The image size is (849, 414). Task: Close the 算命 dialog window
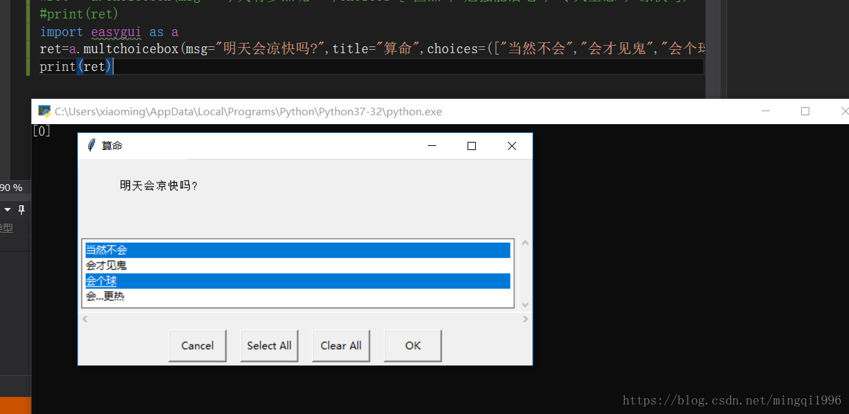[511, 146]
